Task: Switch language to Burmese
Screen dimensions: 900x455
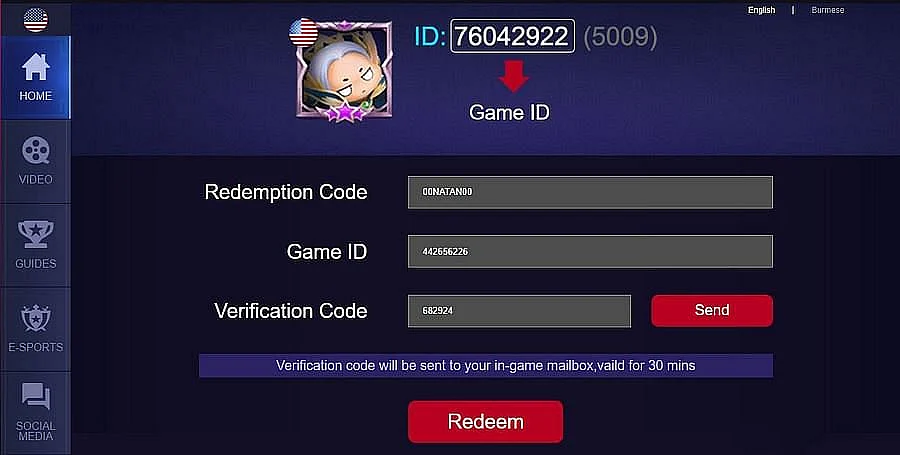Action: (828, 10)
